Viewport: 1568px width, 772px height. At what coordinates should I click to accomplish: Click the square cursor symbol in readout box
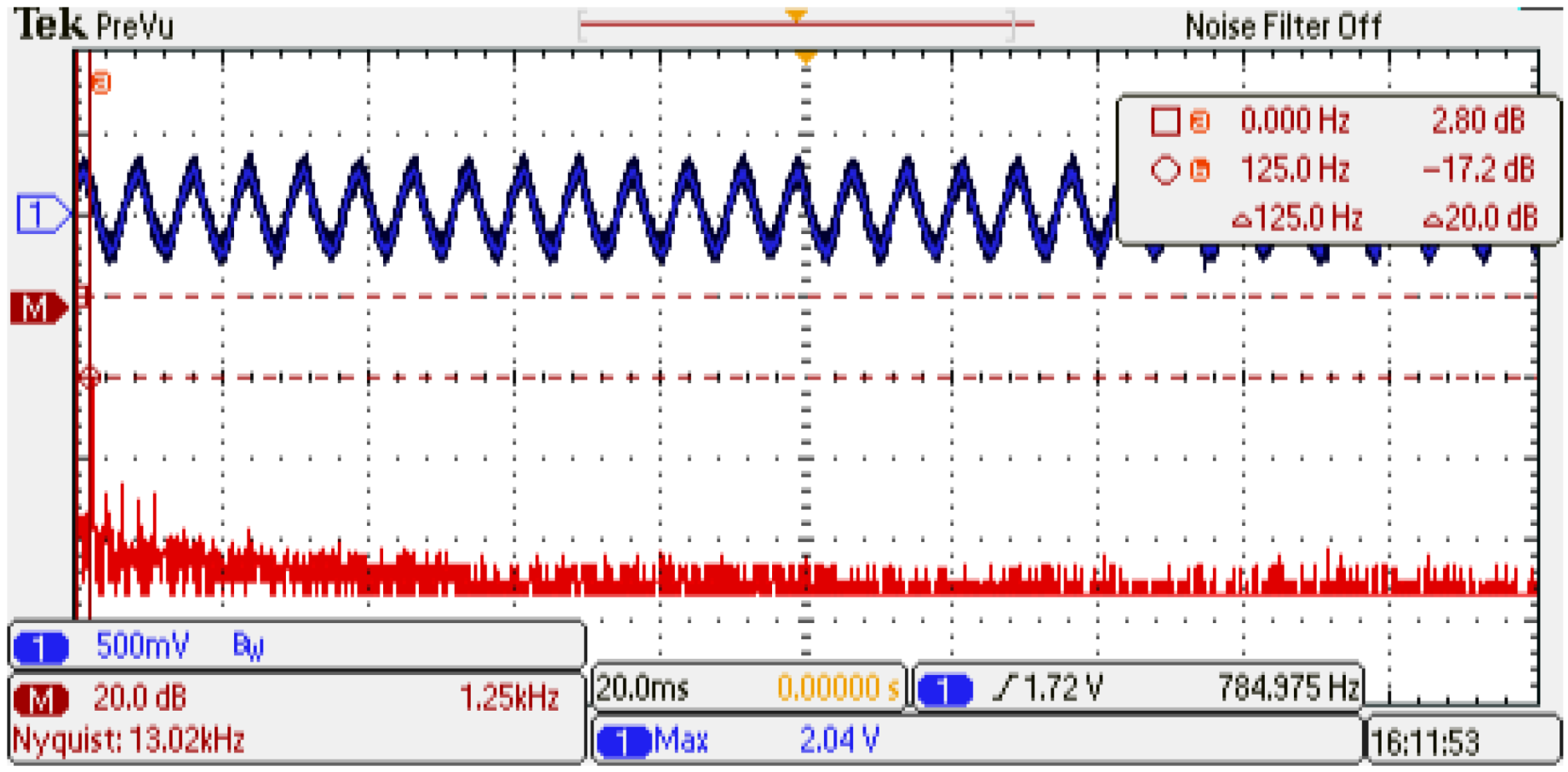pyautogui.click(x=1165, y=121)
